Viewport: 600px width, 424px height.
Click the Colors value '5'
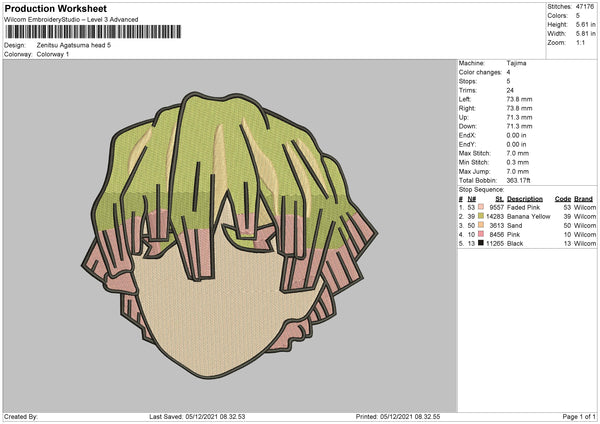point(578,16)
